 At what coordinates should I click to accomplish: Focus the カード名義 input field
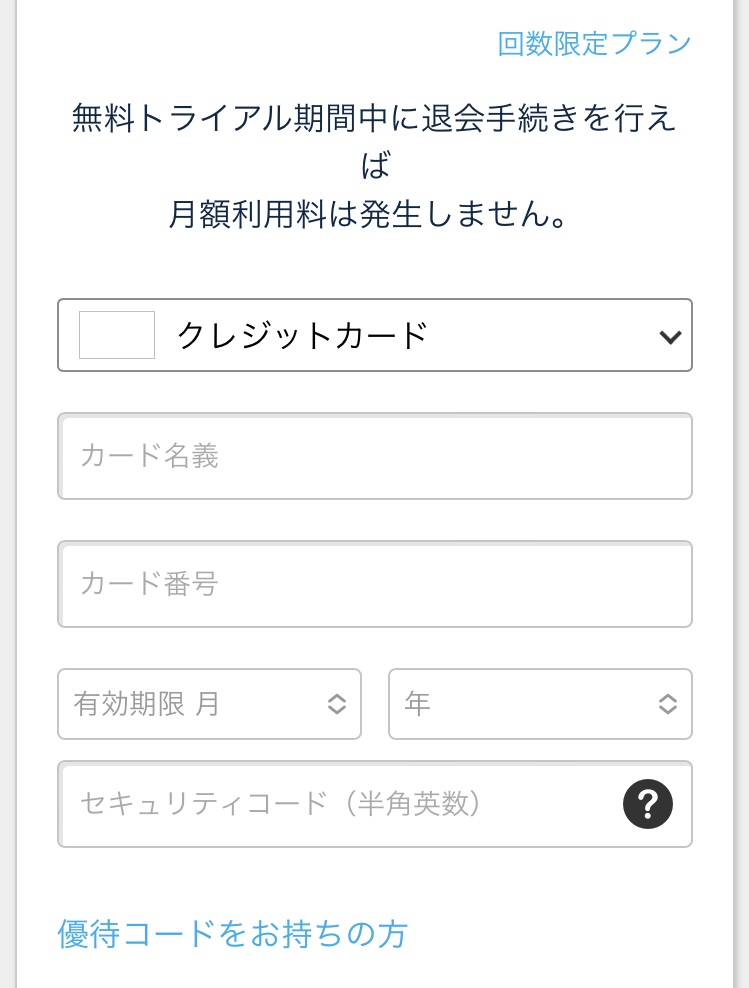coord(375,456)
